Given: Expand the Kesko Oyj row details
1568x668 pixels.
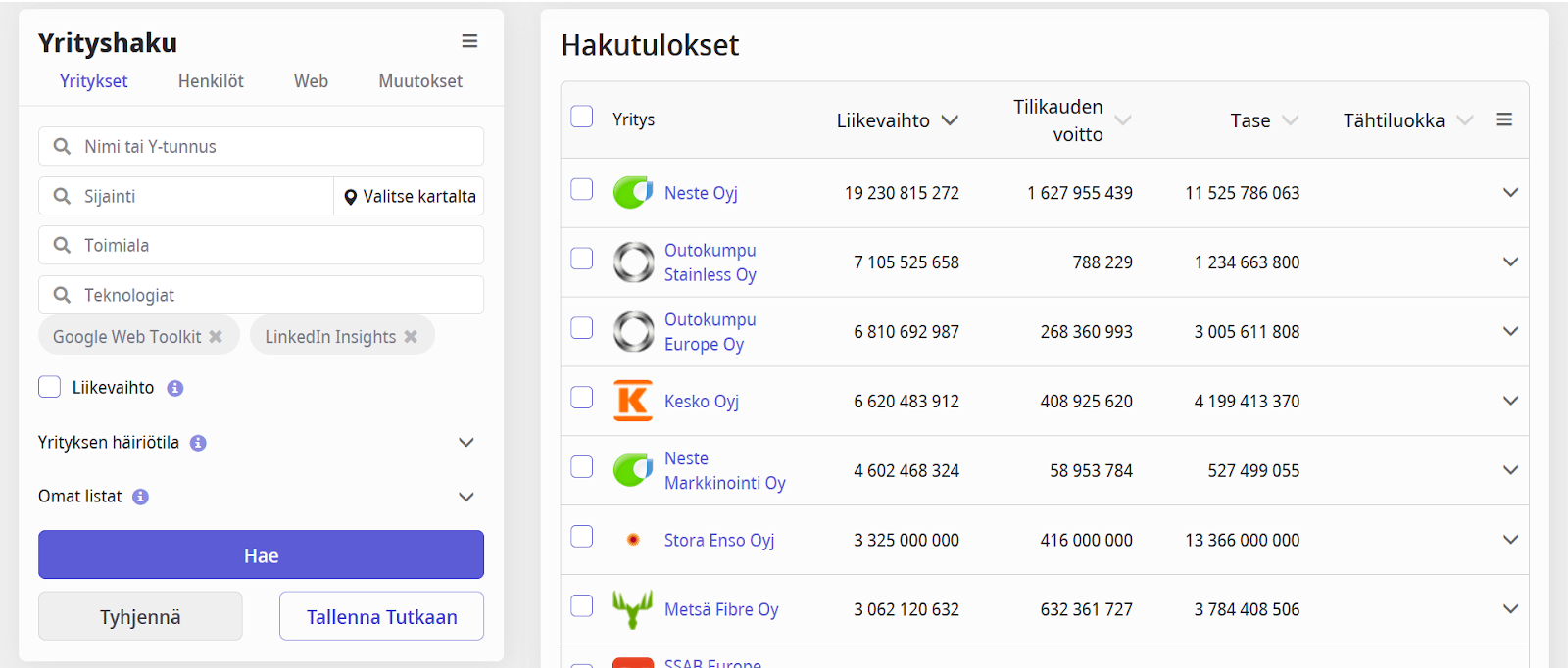Looking at the screenshot, I should tap(1510, 401).
